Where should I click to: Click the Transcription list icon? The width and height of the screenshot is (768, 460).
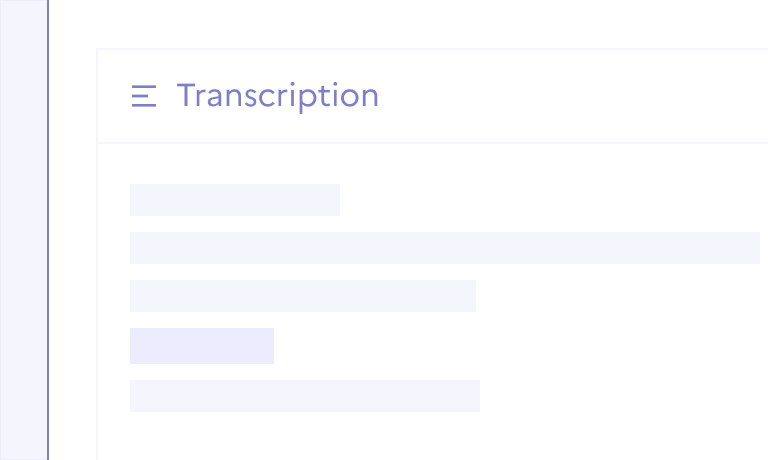(x=144, y=96)
